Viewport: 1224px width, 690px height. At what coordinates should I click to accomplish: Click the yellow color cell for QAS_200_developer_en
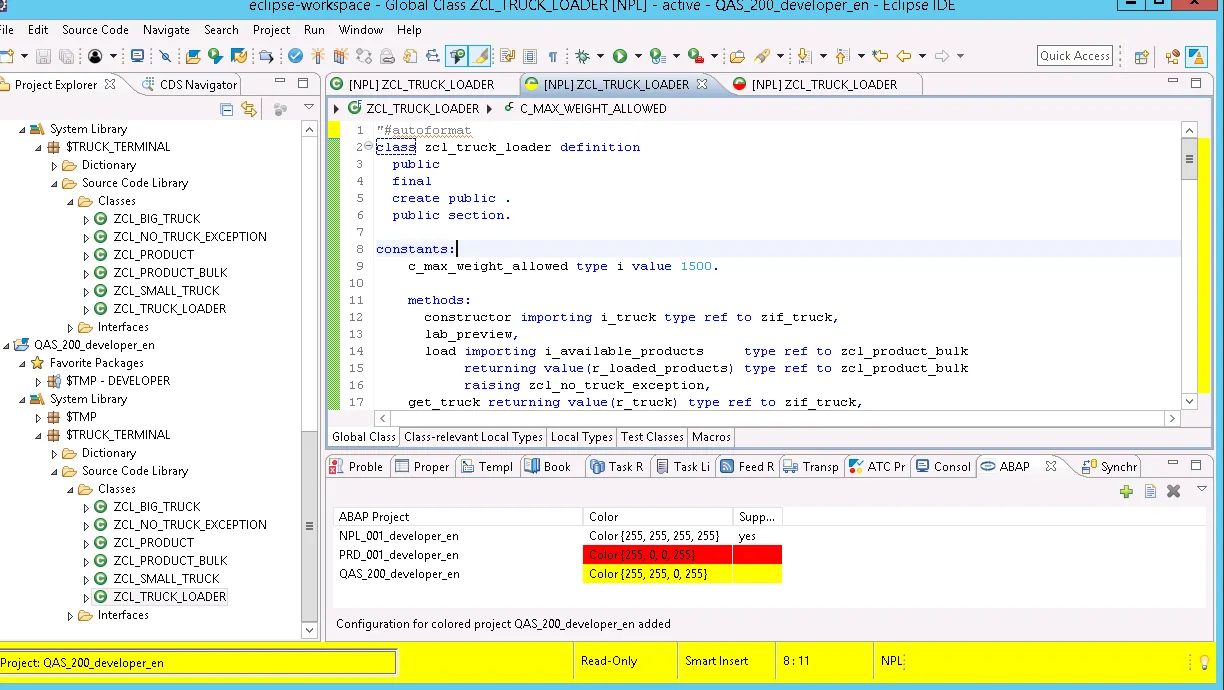click(657, 574)
